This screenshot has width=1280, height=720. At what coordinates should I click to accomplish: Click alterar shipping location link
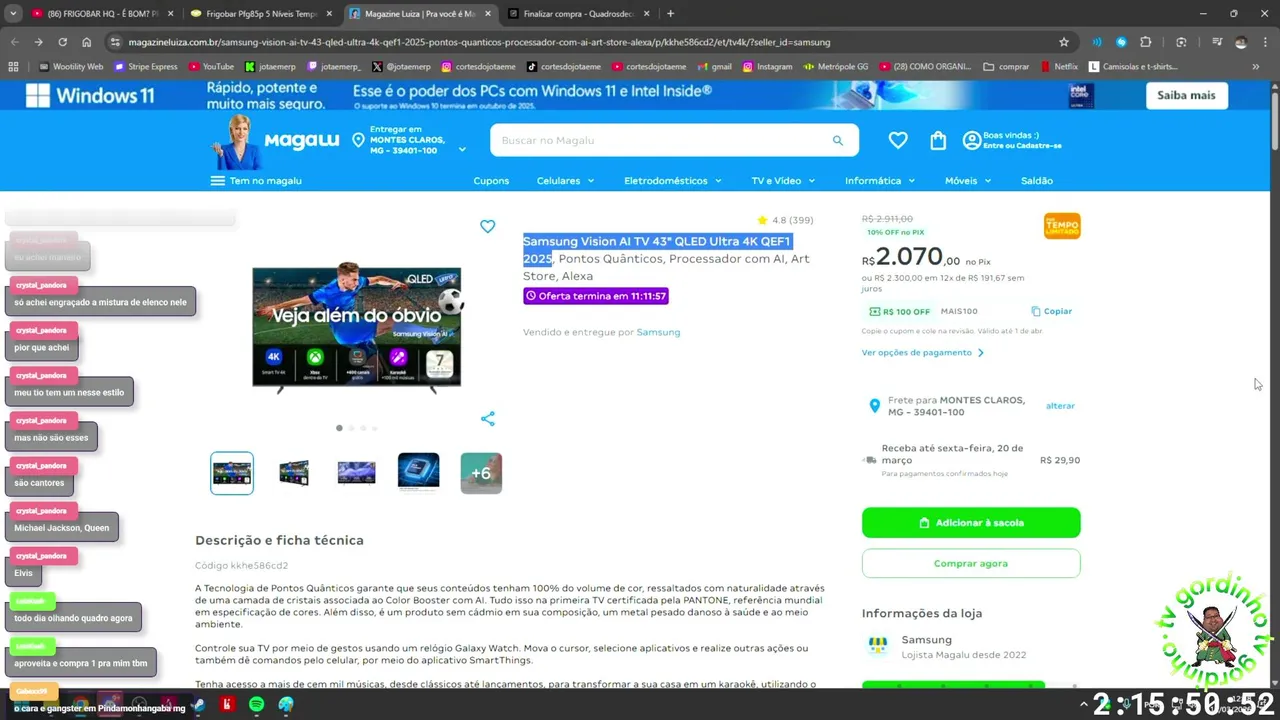[1060, 406]
